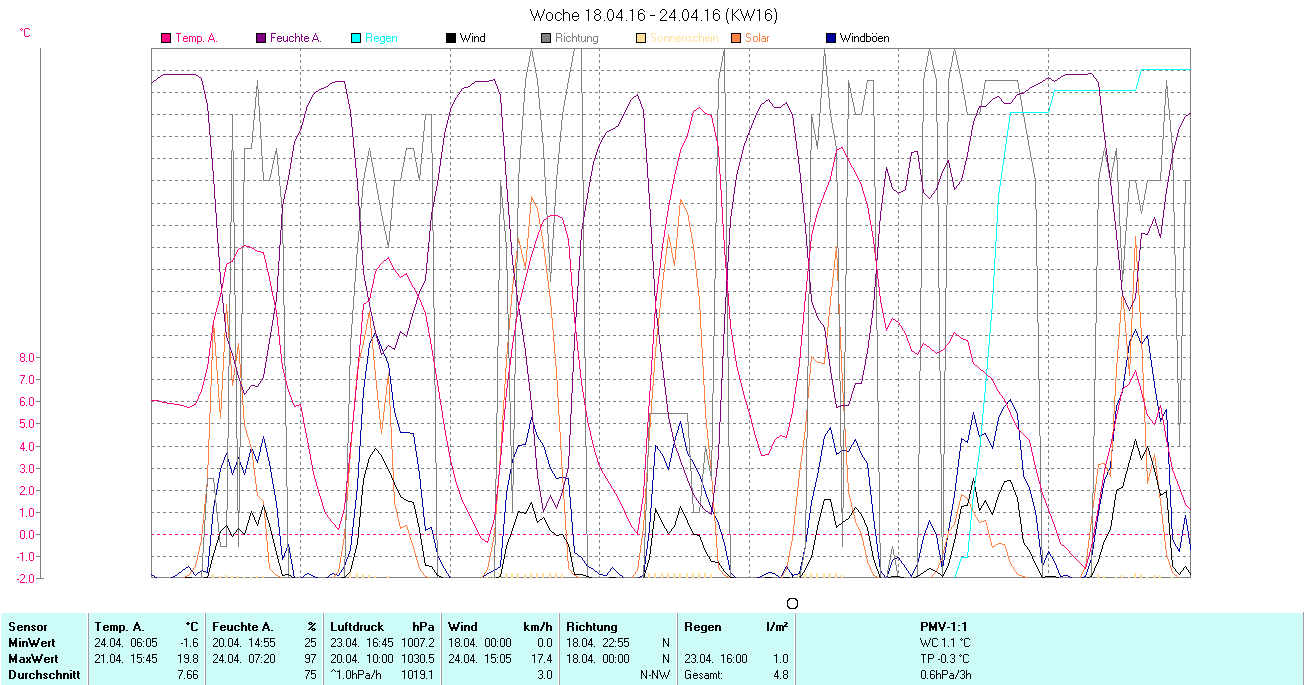Screen dimensions: 1304x685
Task: Click the 'Feuchte A.' column header in table
Action: (x=243, y=627)
